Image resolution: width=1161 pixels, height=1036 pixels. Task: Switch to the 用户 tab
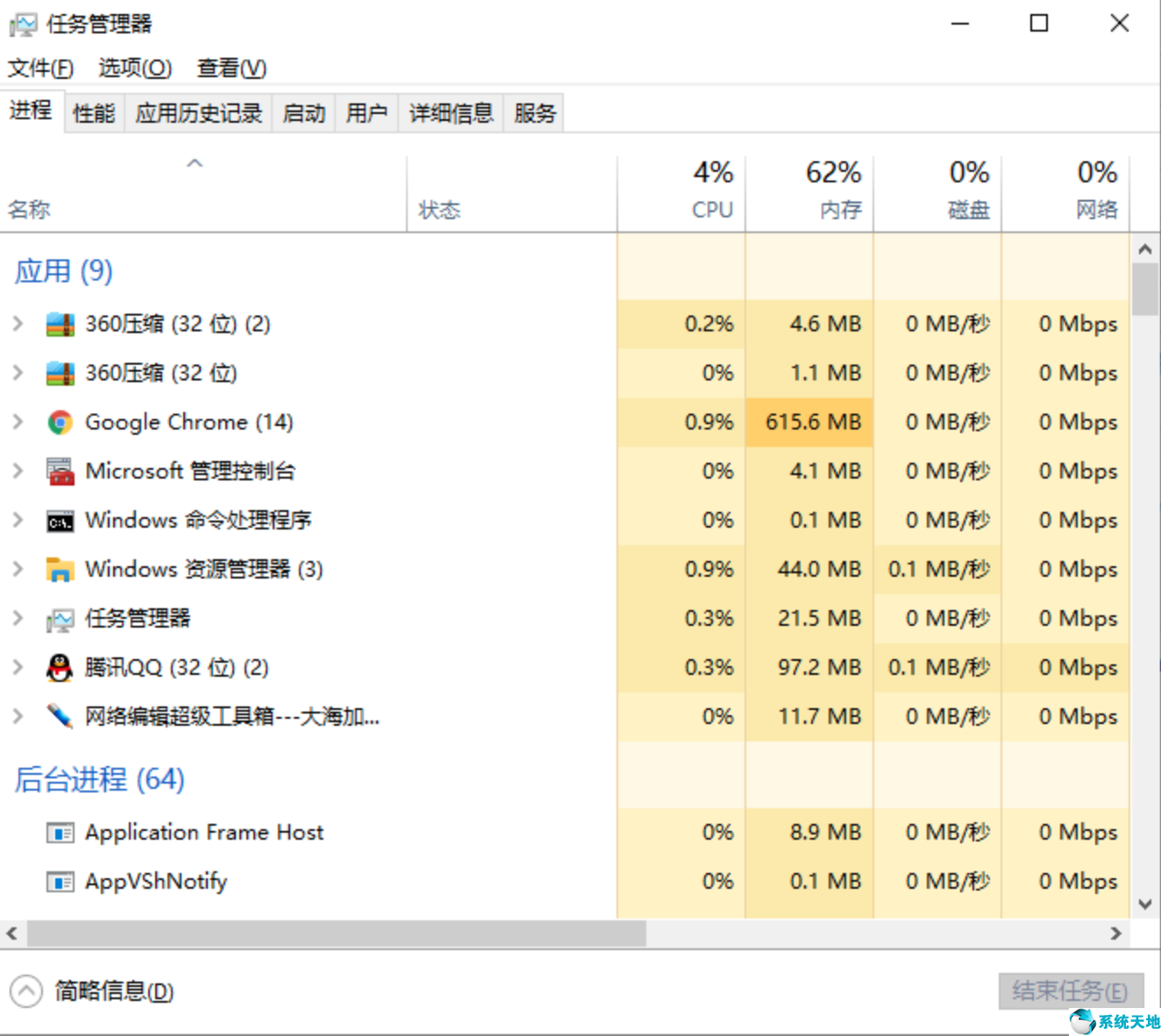coord(367,113)
